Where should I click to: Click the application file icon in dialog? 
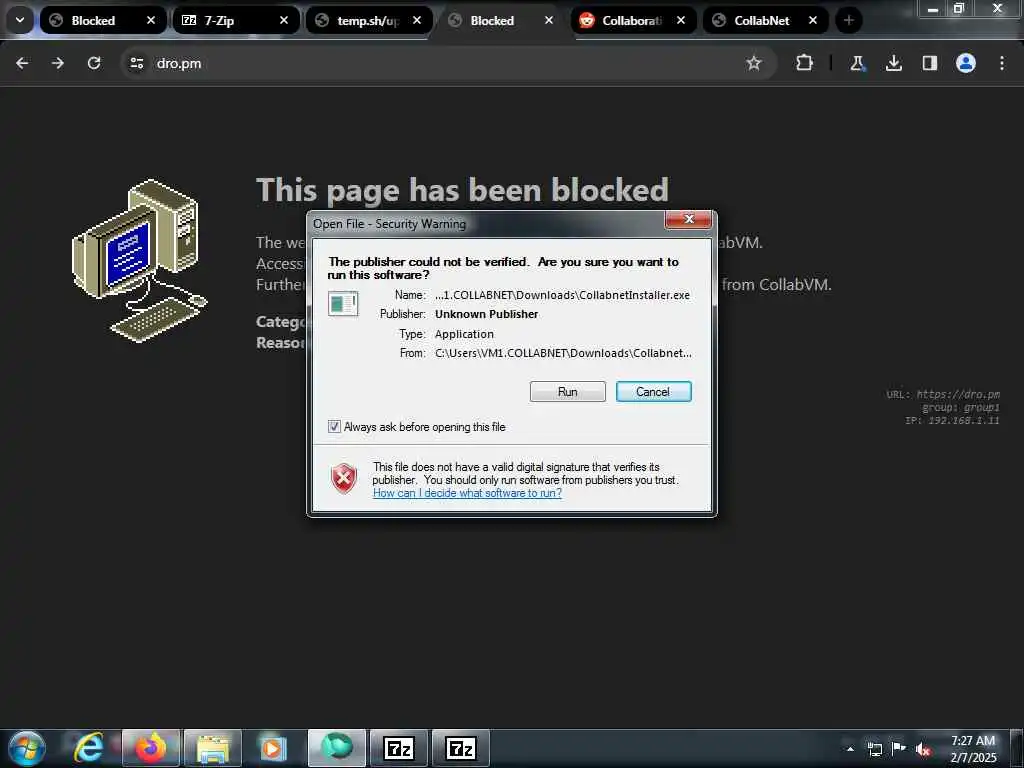(x=343, y=304)
